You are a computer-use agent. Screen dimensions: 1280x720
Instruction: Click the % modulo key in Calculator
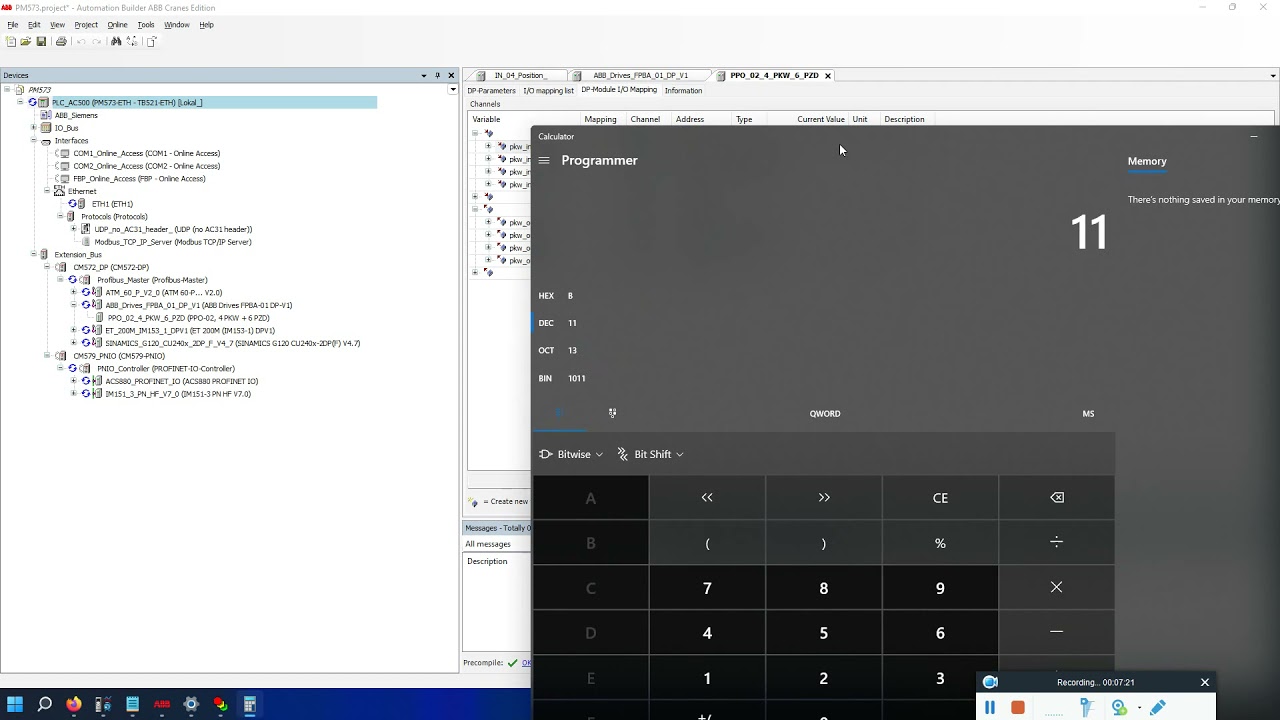tap(940, 542)
